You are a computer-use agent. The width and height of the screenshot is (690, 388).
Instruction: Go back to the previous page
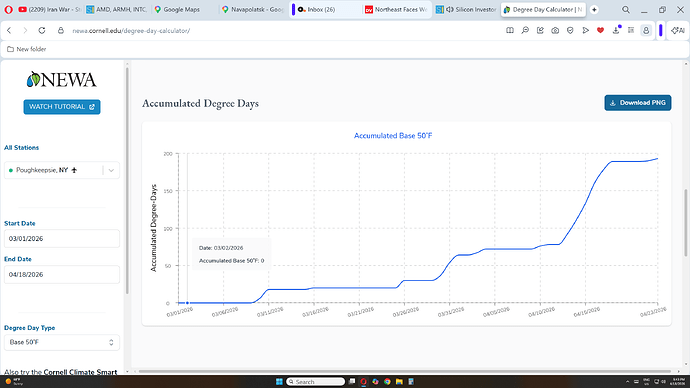pos(9,30)
